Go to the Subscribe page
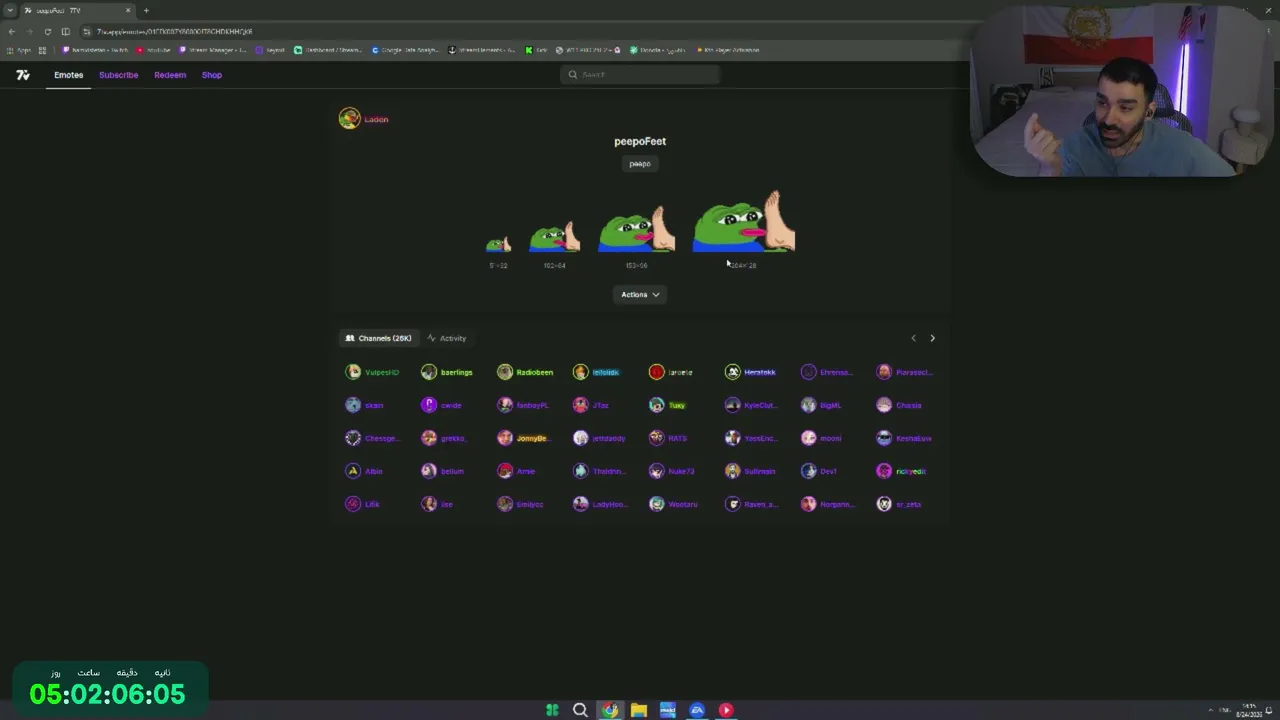The width and height of the screenshot is (1280, 720). (118, 75)
